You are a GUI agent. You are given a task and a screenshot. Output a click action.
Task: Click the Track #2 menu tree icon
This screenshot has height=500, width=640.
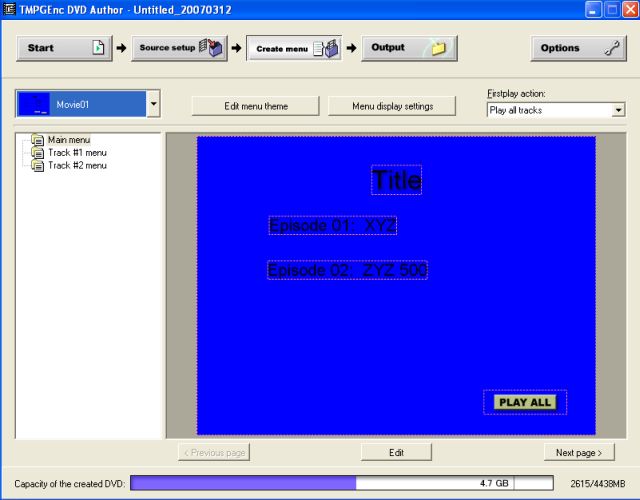38,165
